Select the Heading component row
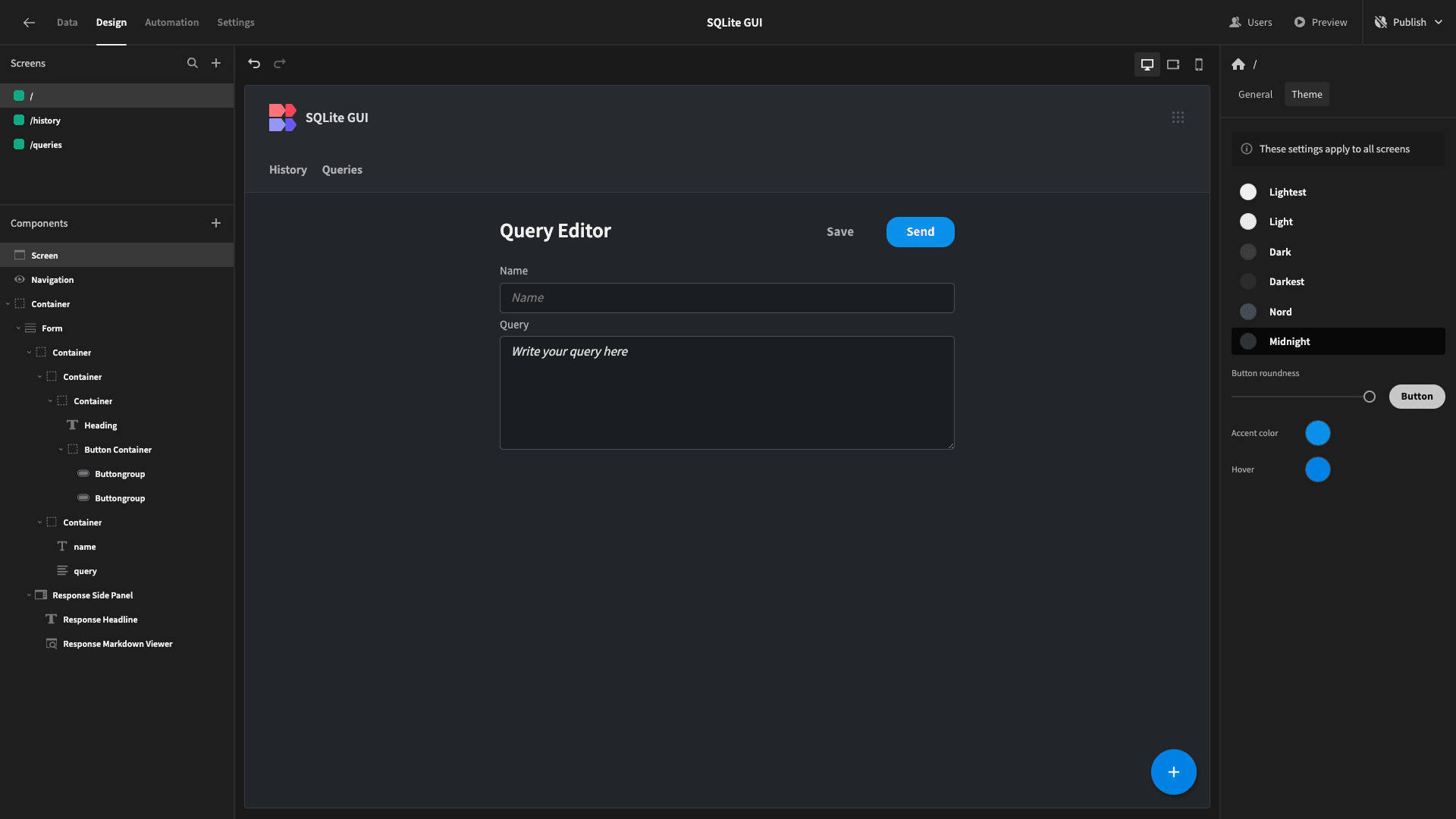This screenshot has height=819, width=1456. pos(117,425)
